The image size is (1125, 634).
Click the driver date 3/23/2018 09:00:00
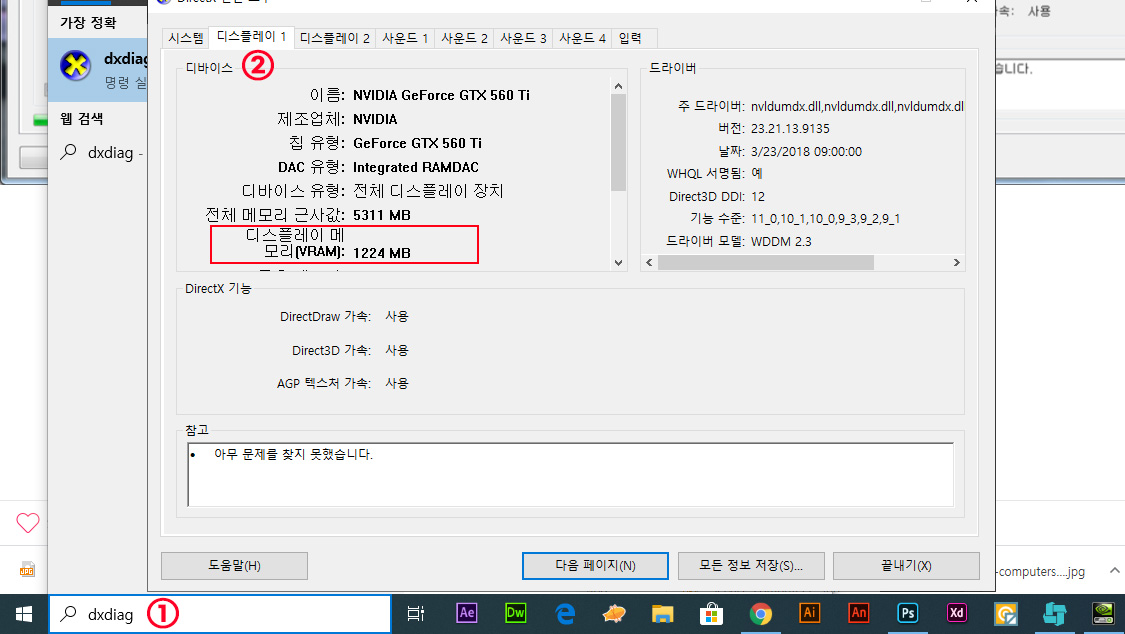806,152
